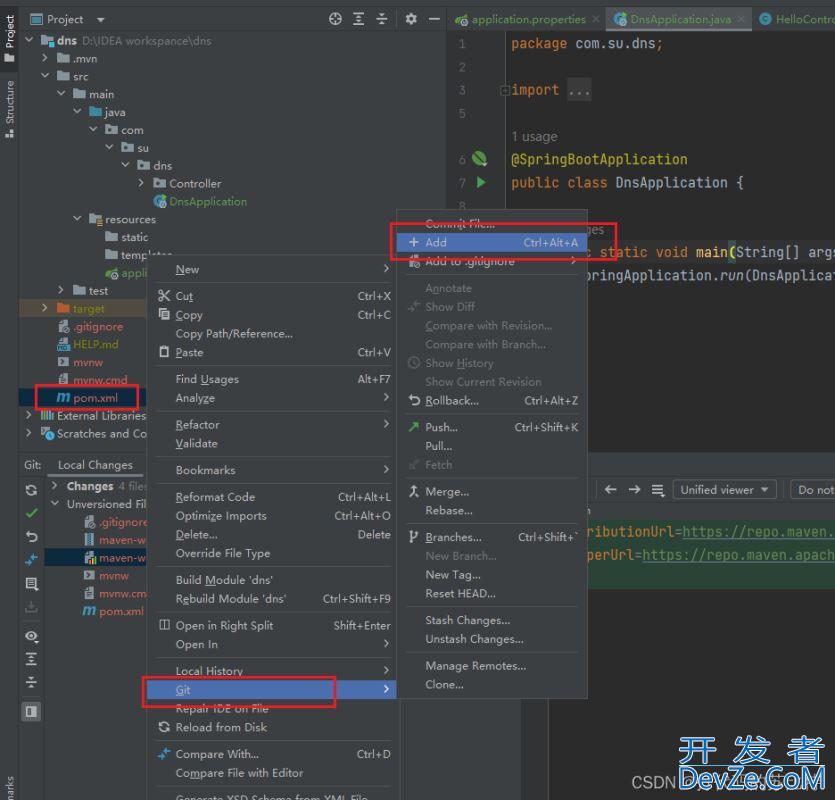Select Open in Right Split
The width and height of the screenshot is (835, 800).
pos(274,625)
